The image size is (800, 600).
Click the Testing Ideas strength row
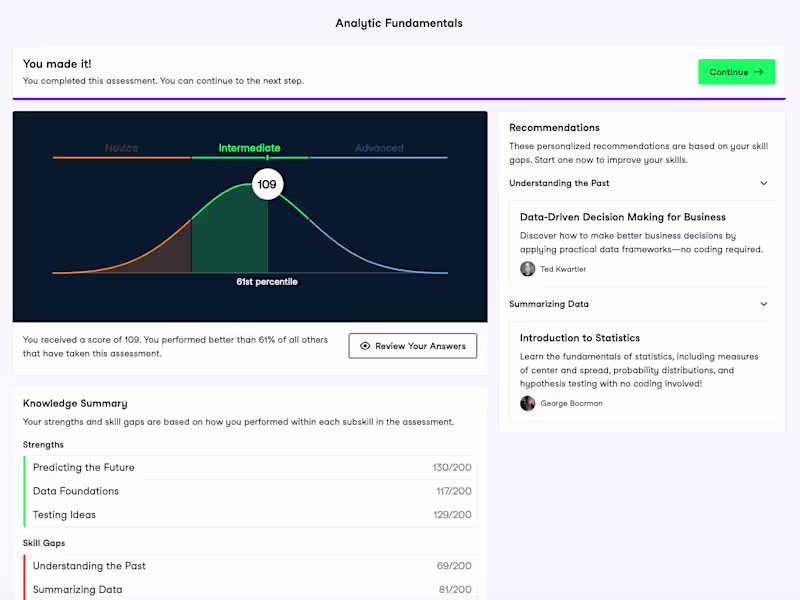click(x=250, y=515)
